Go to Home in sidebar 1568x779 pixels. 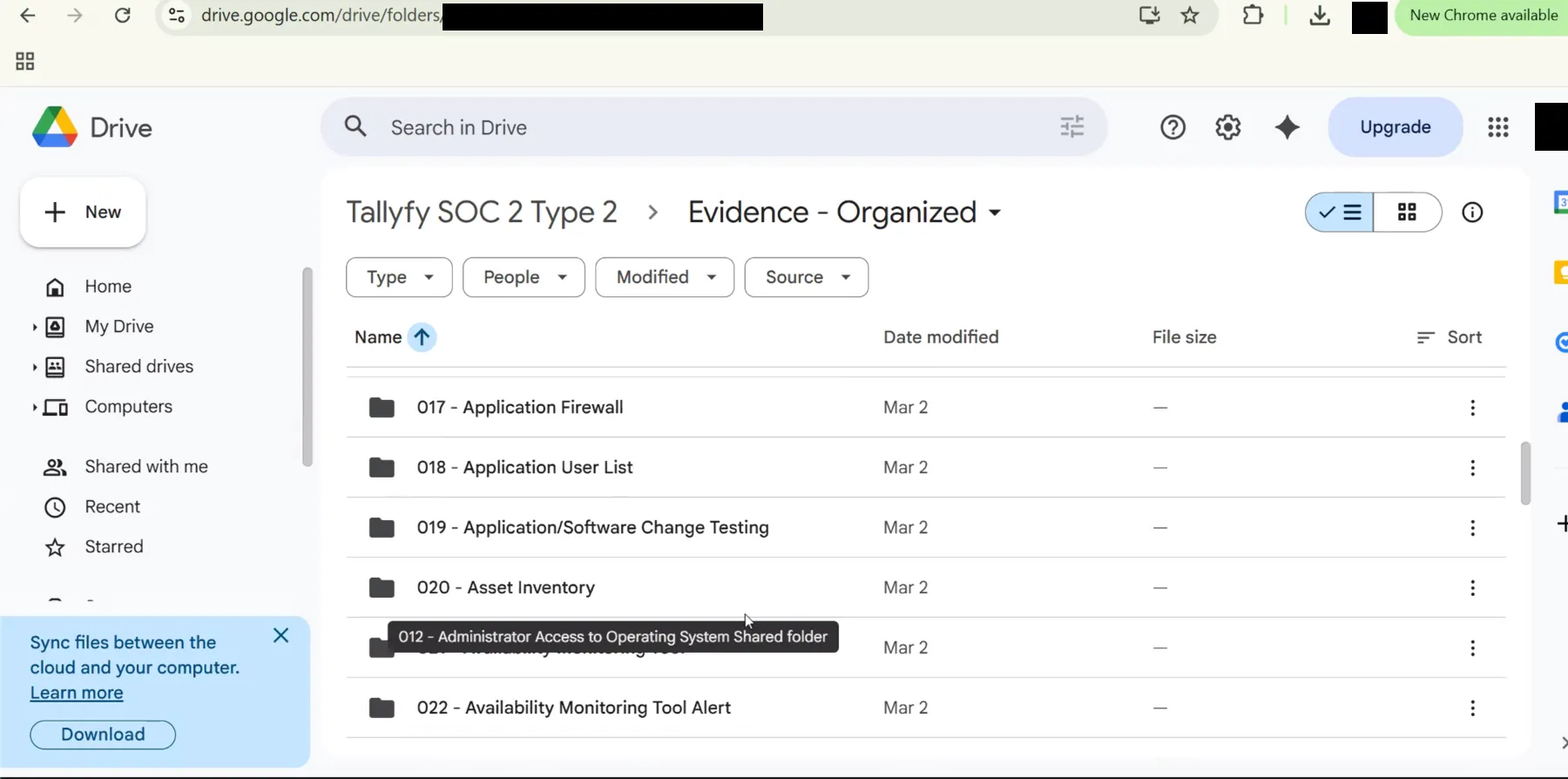pos(108,287)
